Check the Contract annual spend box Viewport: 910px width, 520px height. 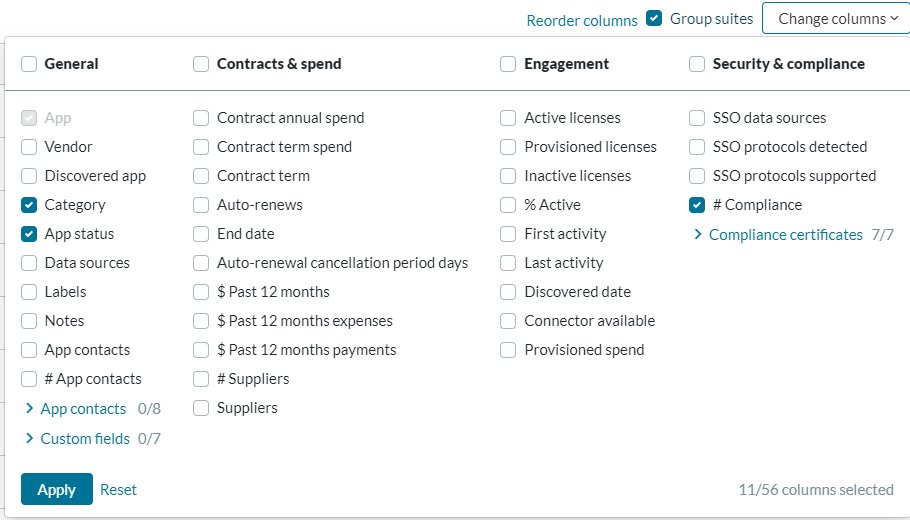(x=201, y=118)
